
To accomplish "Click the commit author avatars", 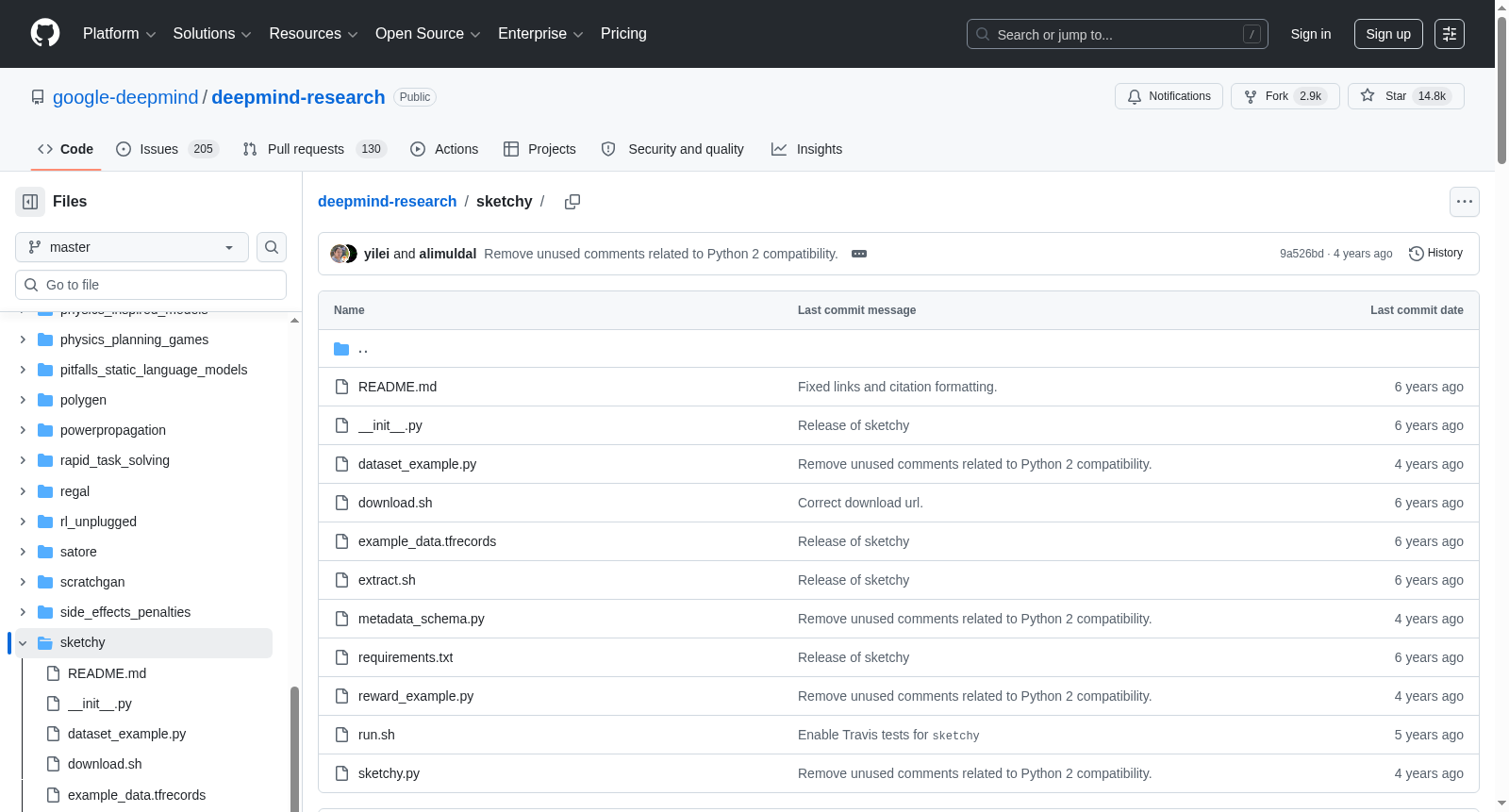I will (x=343, y=254).
